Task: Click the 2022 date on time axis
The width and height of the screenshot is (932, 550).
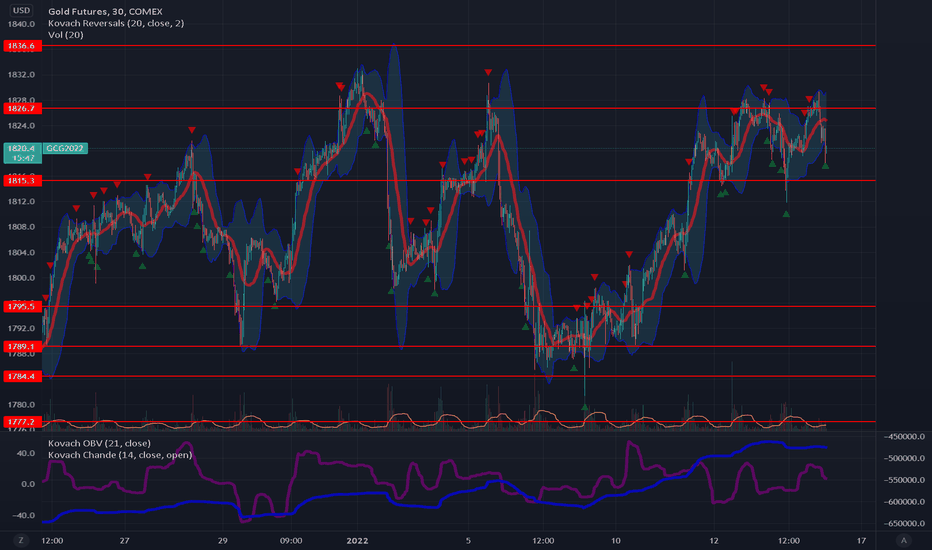Action: pos(357,540)
